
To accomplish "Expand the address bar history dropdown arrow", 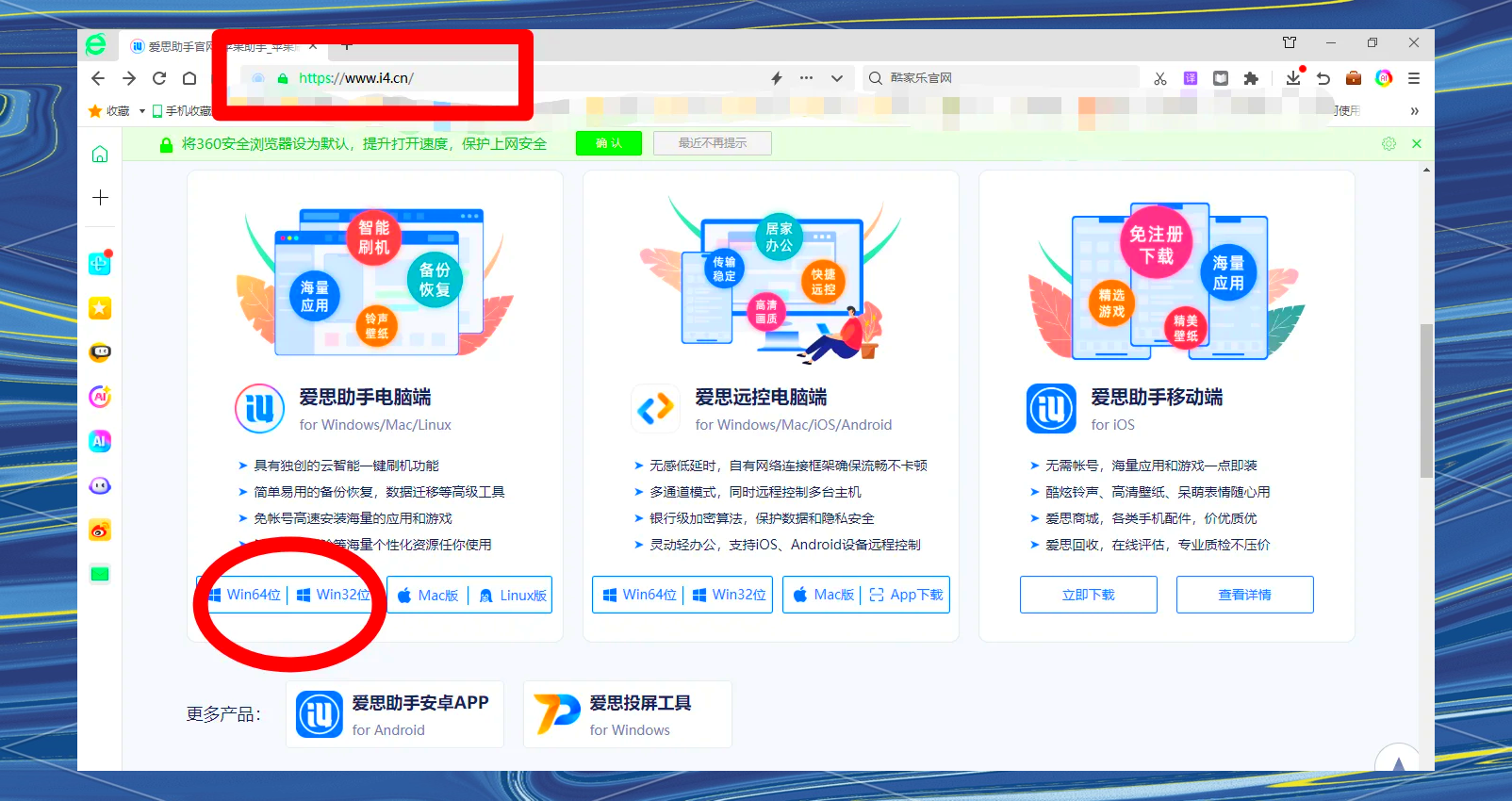I will [837, 78].
